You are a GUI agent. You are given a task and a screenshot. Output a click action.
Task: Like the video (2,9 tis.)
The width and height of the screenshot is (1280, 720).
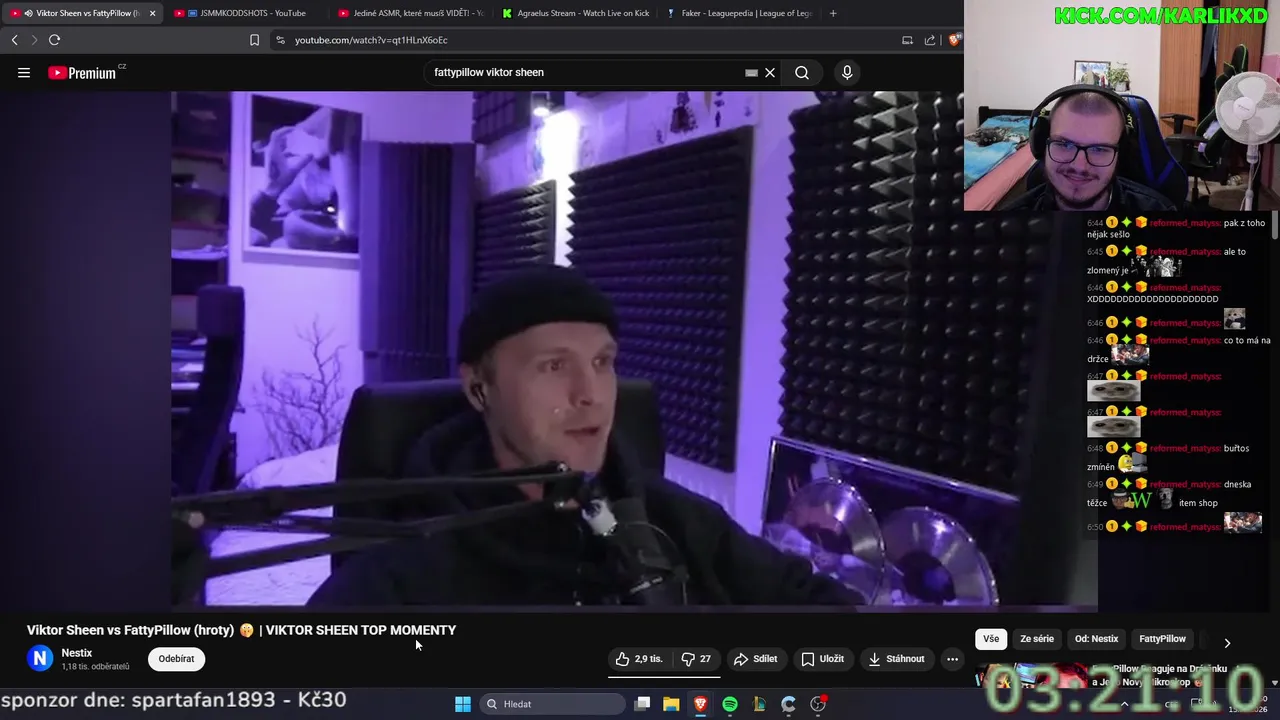[640, 659]
